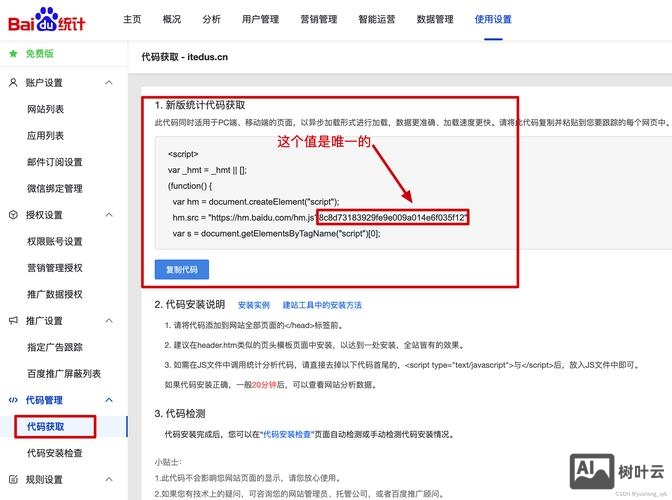The image size is (672, 500).
Task: Open 网站列表 in the sidebar
Action: pos(45,109)
